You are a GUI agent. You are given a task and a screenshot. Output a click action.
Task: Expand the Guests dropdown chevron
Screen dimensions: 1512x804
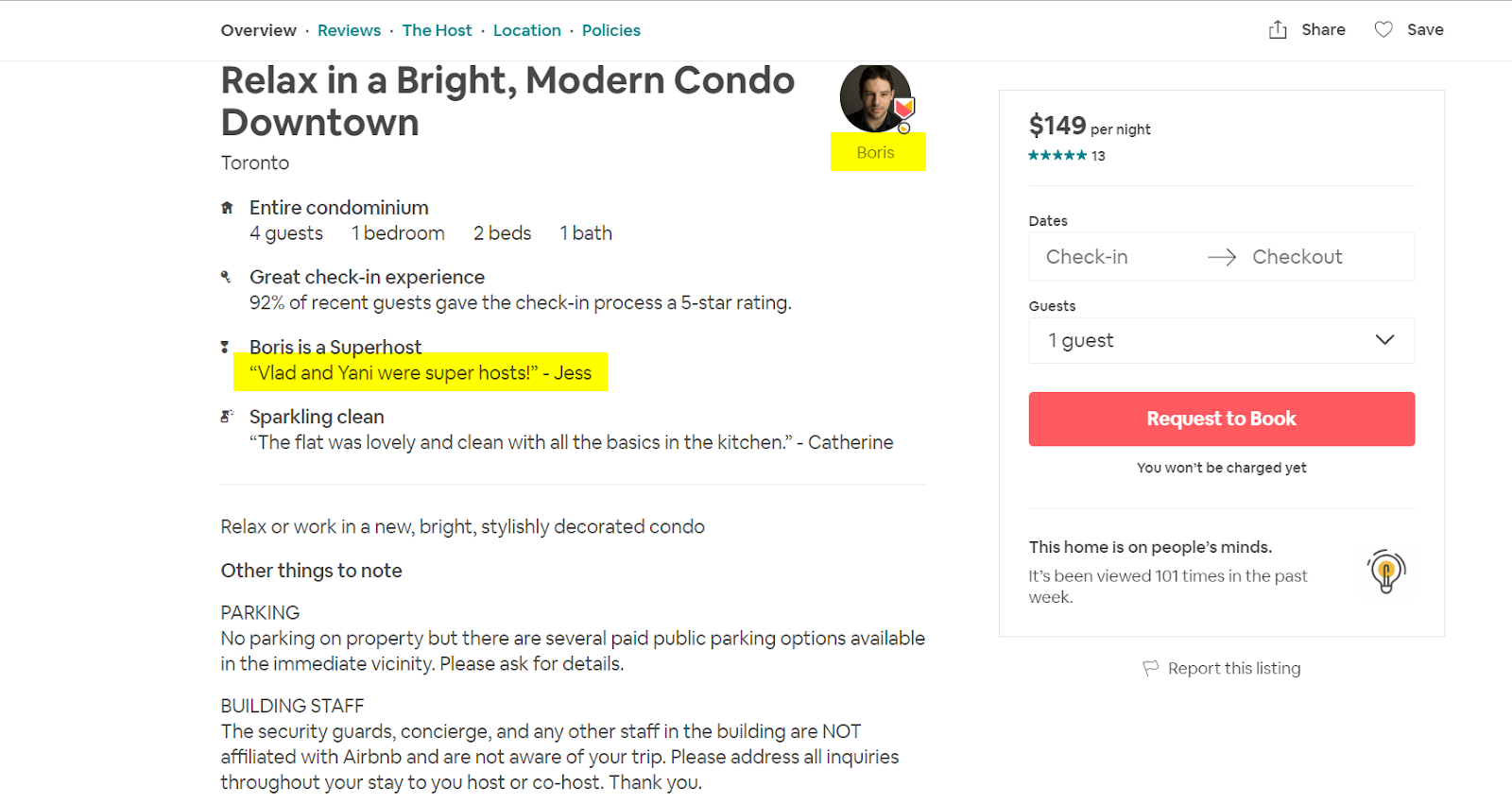click(1384, 340)
